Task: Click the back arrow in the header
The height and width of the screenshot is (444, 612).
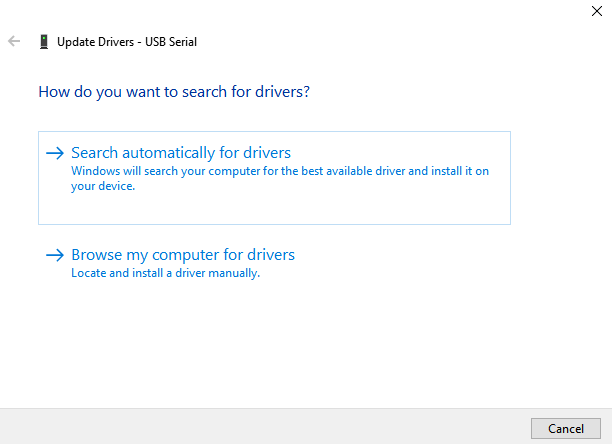Action: pyautogui.click(x=14, y=41)
